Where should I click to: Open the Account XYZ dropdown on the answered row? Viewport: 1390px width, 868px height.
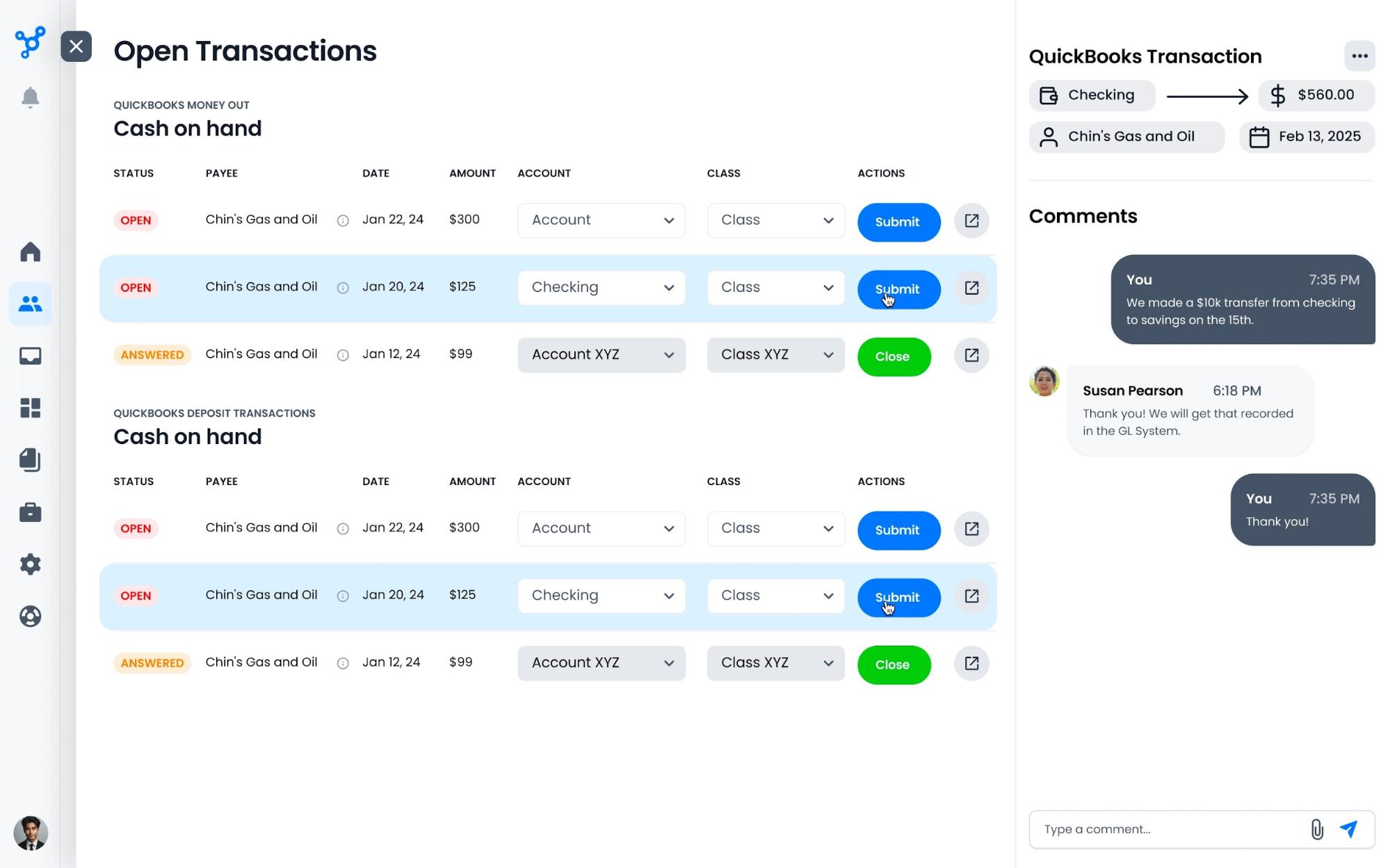point(601,354)
